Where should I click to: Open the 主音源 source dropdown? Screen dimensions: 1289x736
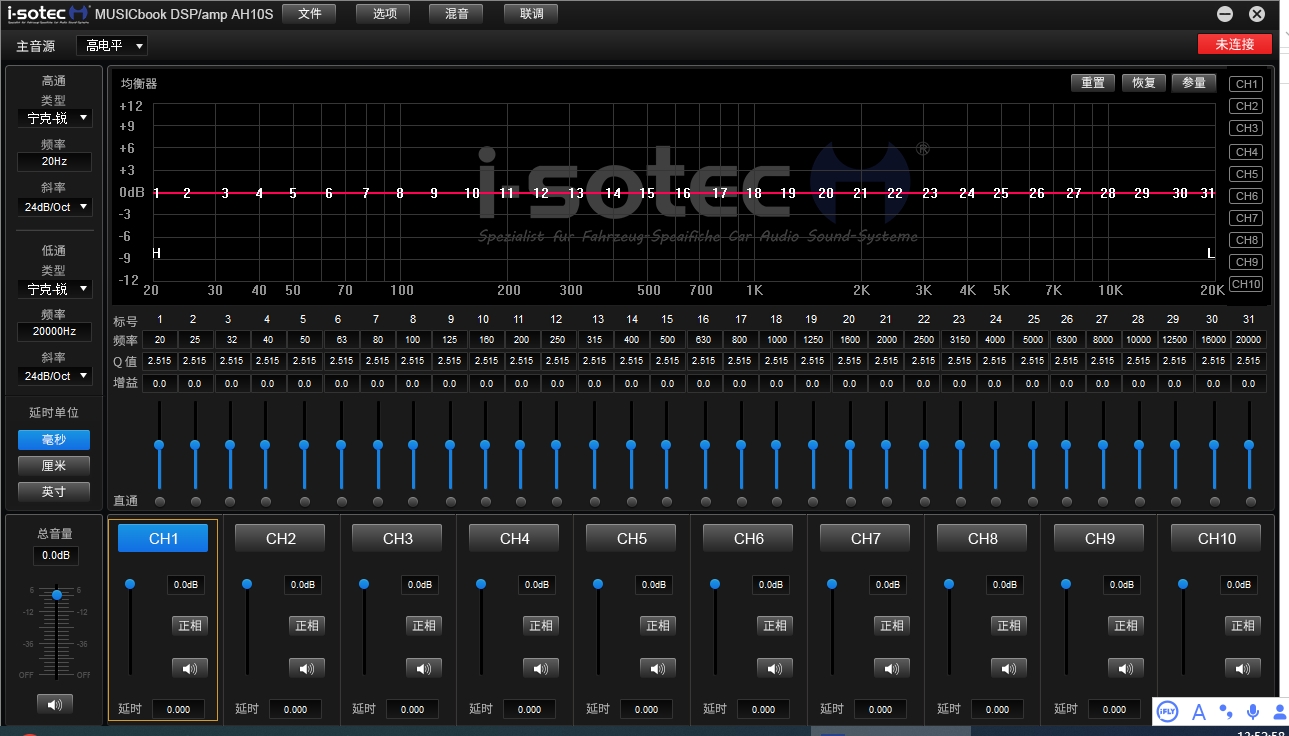pyautogui.click(x=112, y=46)
